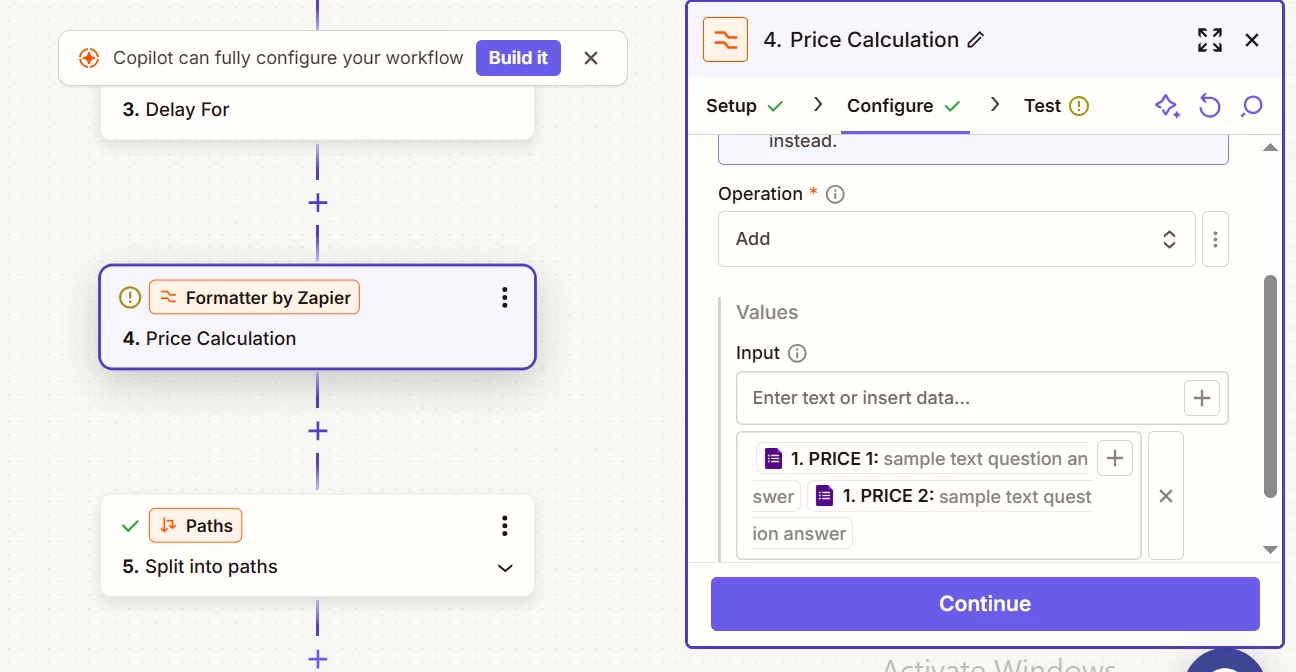Add a step between Price Calculation and Paths
This screenshot has width=1296, height=672.
[318, 431]
